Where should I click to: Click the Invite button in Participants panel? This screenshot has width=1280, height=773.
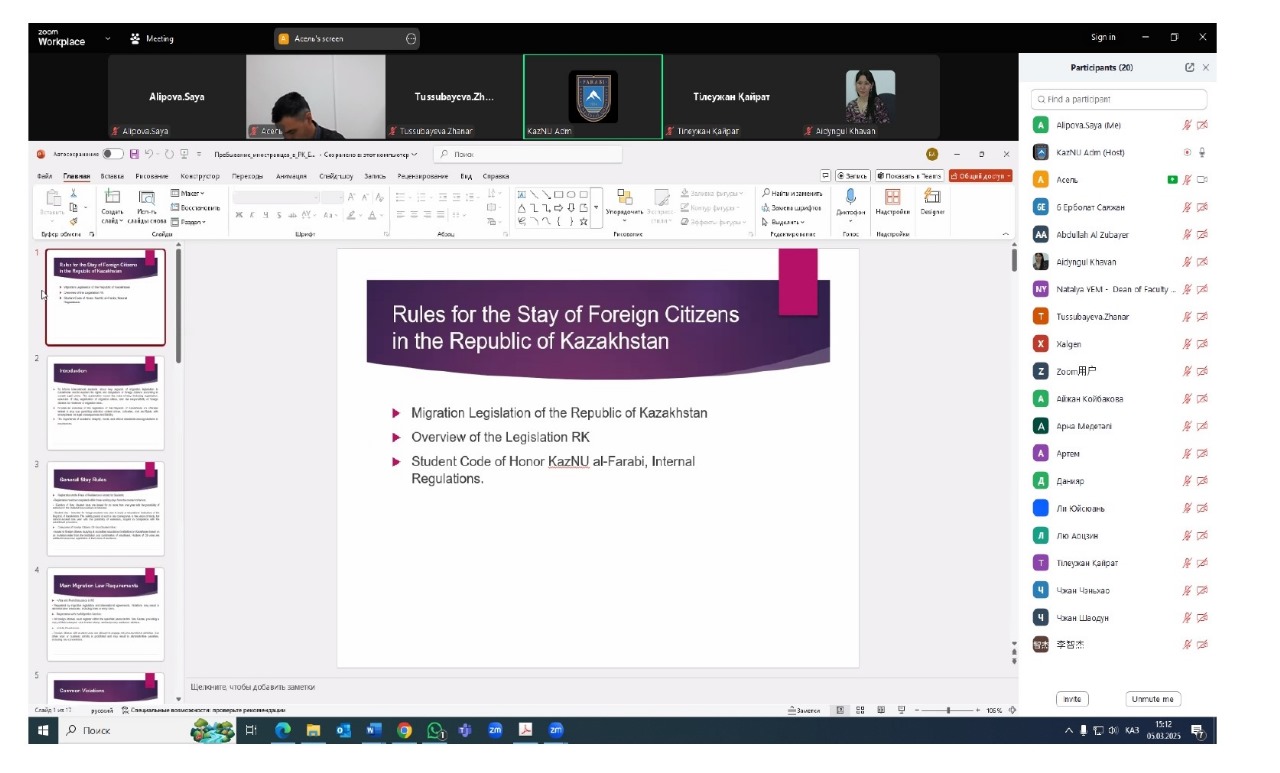[1072, 699]
